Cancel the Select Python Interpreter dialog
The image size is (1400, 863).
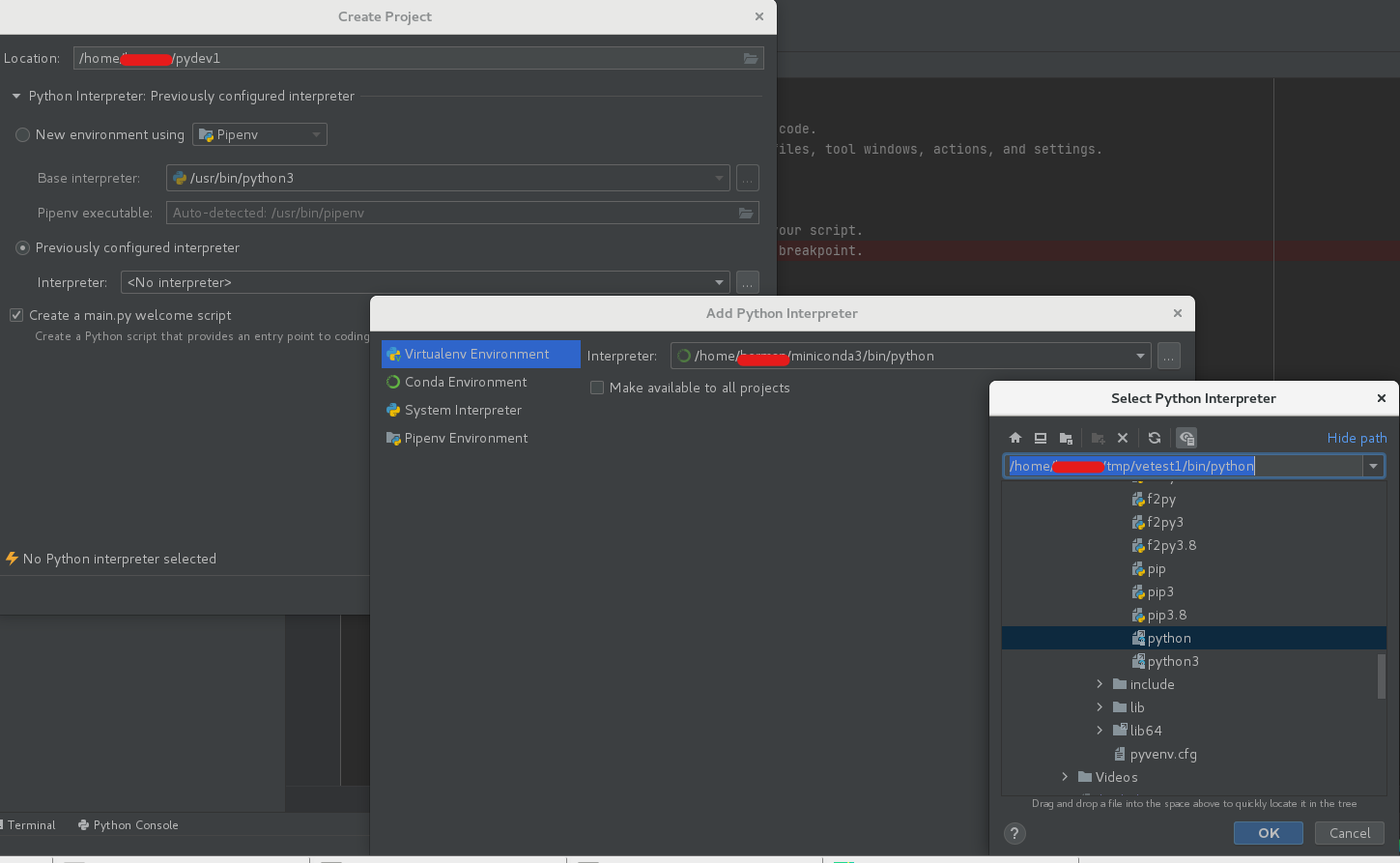(x=1350, y=833)
